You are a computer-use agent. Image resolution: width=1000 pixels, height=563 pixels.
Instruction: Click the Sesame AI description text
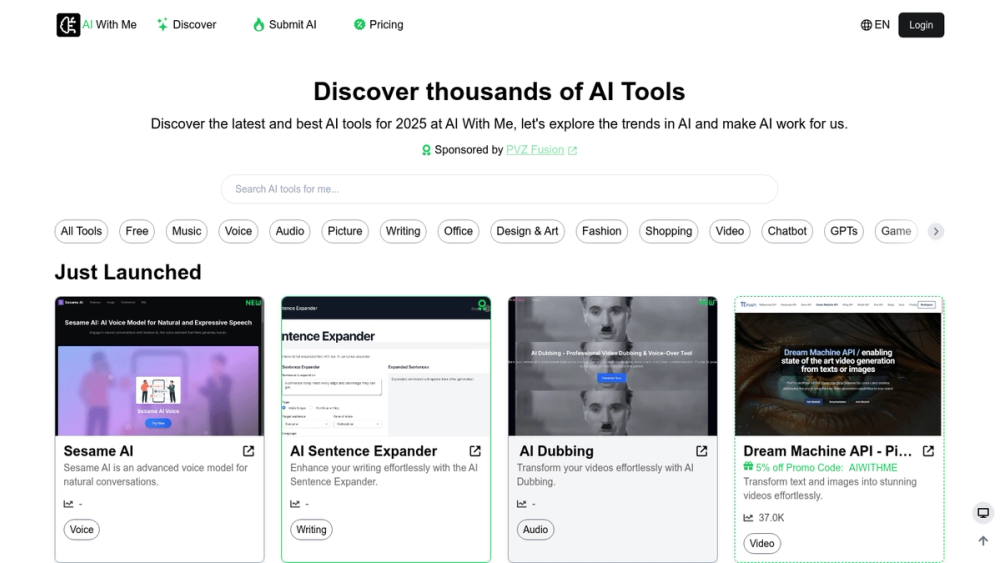[x=156, y=474]
